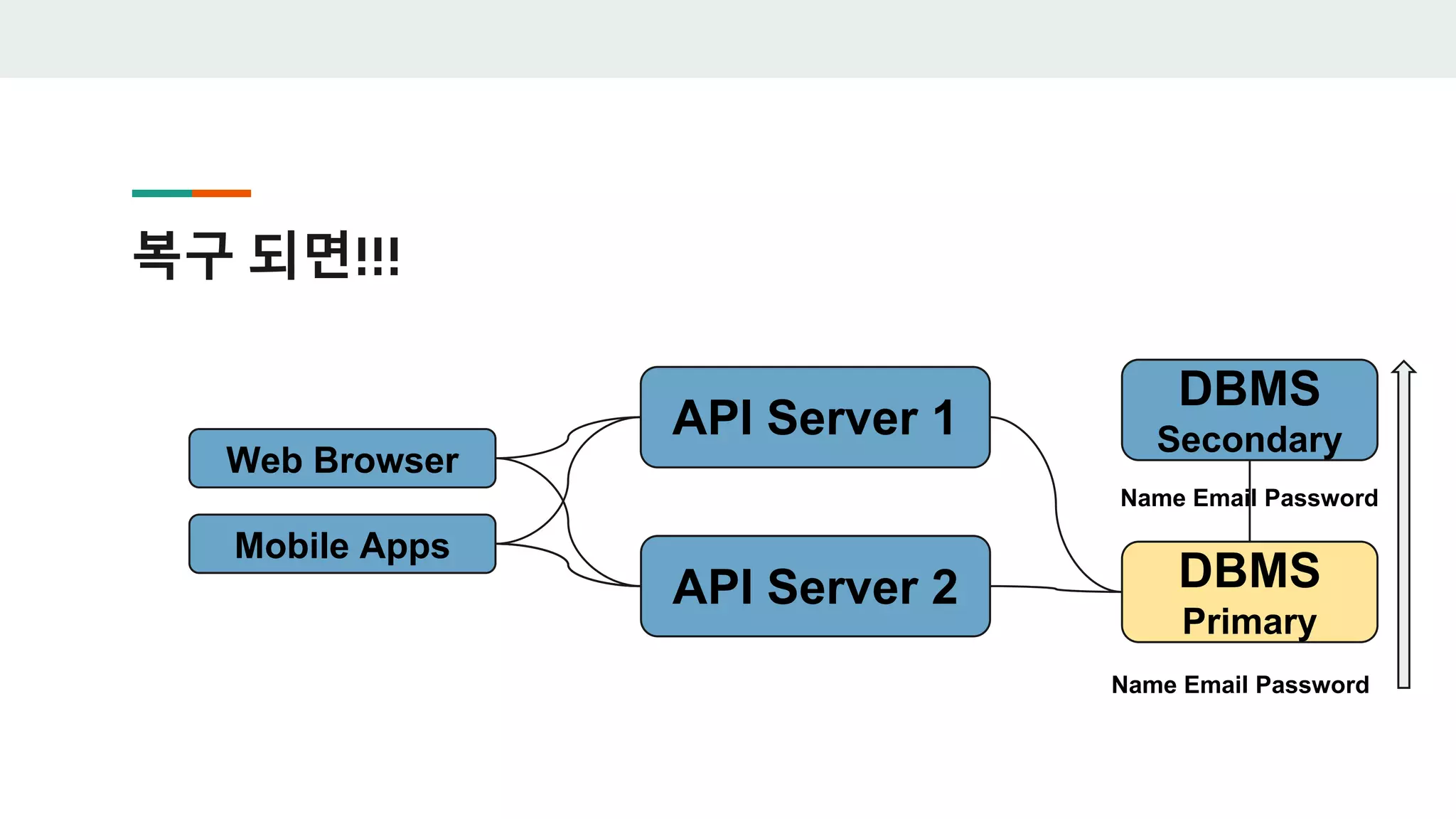Click the word Secondary in the DBMS box
The height and width of the screenshot is (819, 1456).
(x=1249, y=439)
